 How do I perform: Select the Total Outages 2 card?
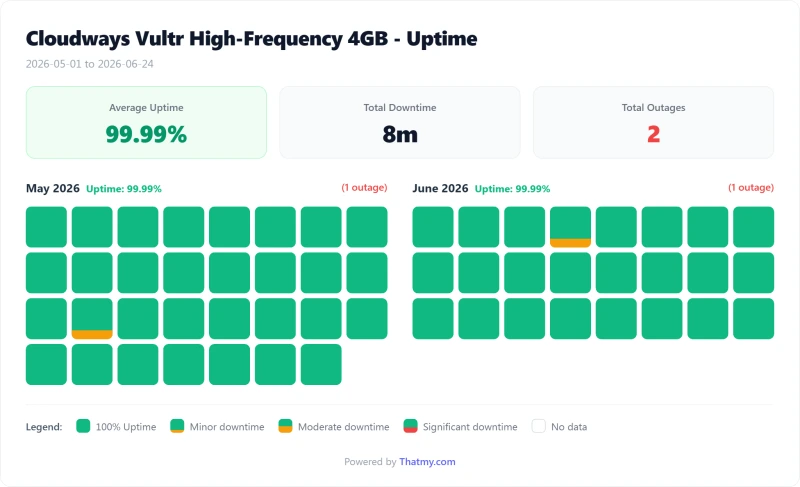tap(653, 122)
